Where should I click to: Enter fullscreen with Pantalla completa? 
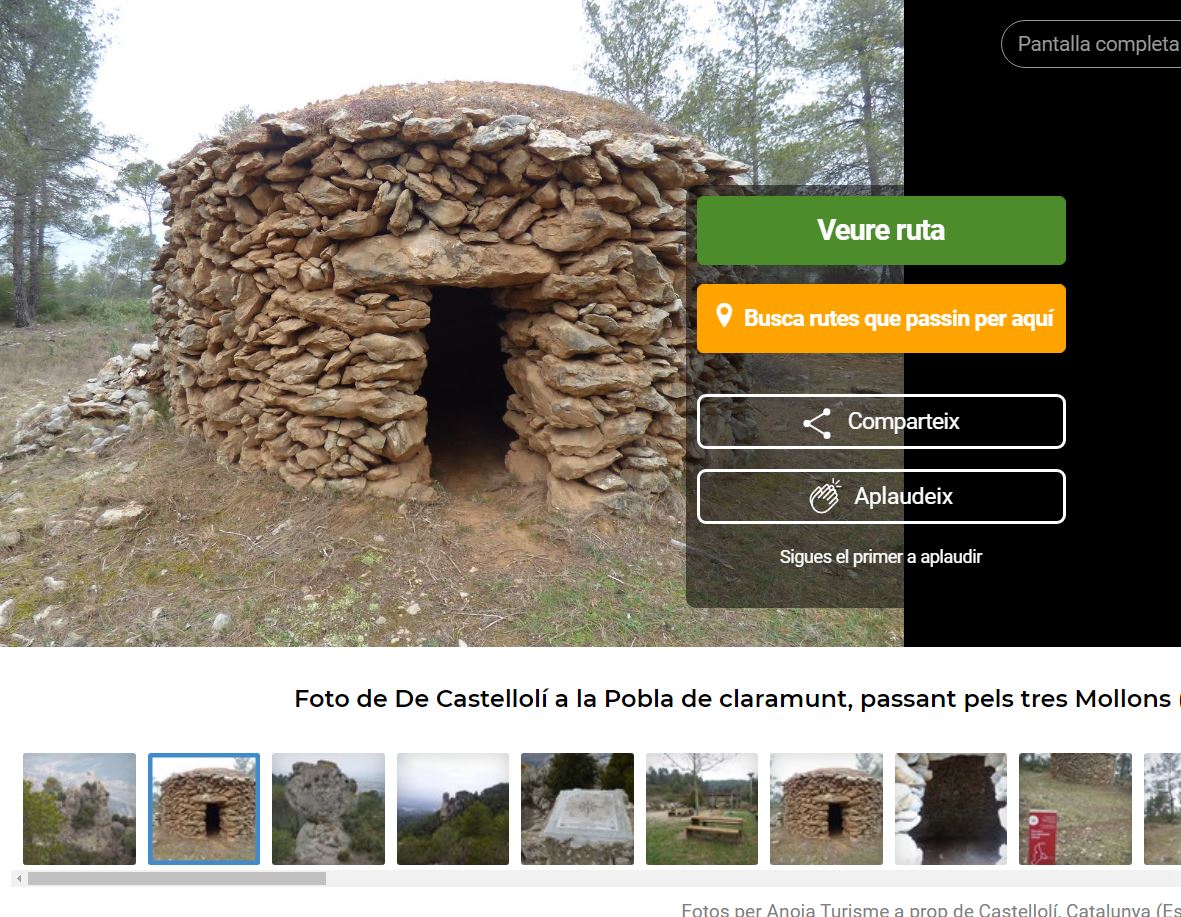pyautogui.click(x=1091, y=44)
